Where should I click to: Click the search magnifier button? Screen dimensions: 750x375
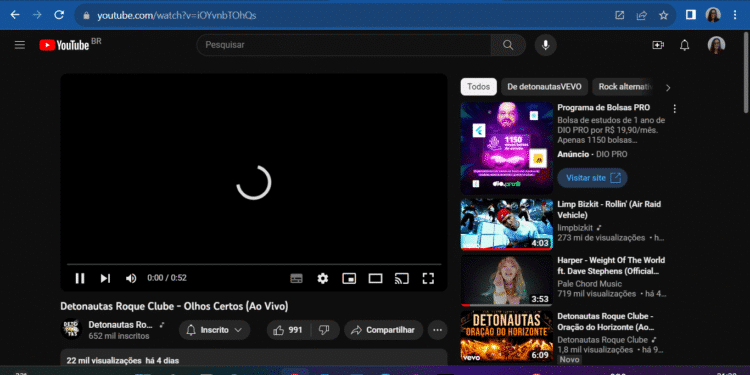pos(508,45)
